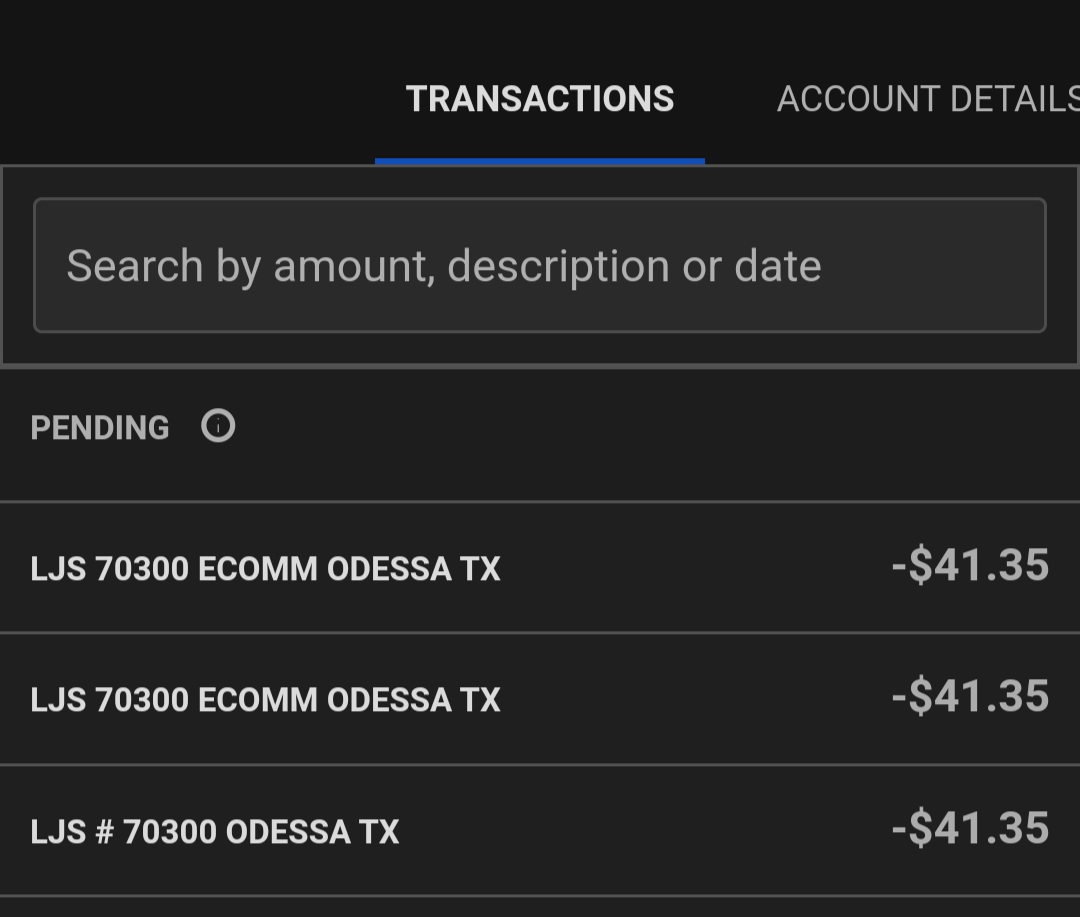Screen dimensions: 1080x917
Task: Click the -$41.35 amount on the LJS # 70300 row
Action: [x=970, y=829]
